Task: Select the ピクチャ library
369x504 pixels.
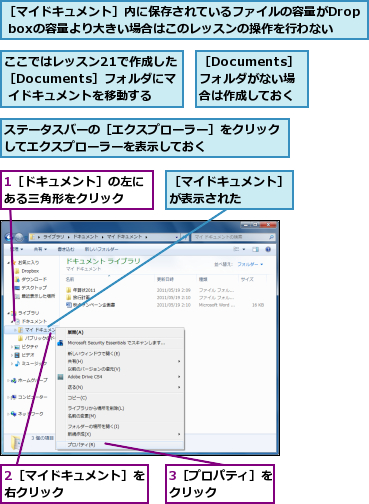Action: pos(26,347)
